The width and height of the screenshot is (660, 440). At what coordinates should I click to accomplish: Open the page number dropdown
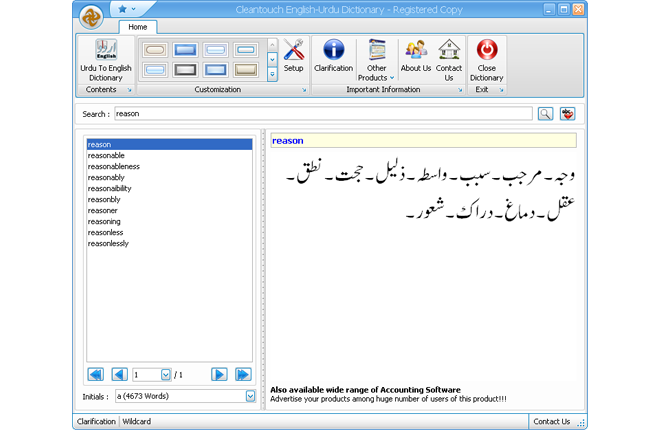click(x=166, y=374)
